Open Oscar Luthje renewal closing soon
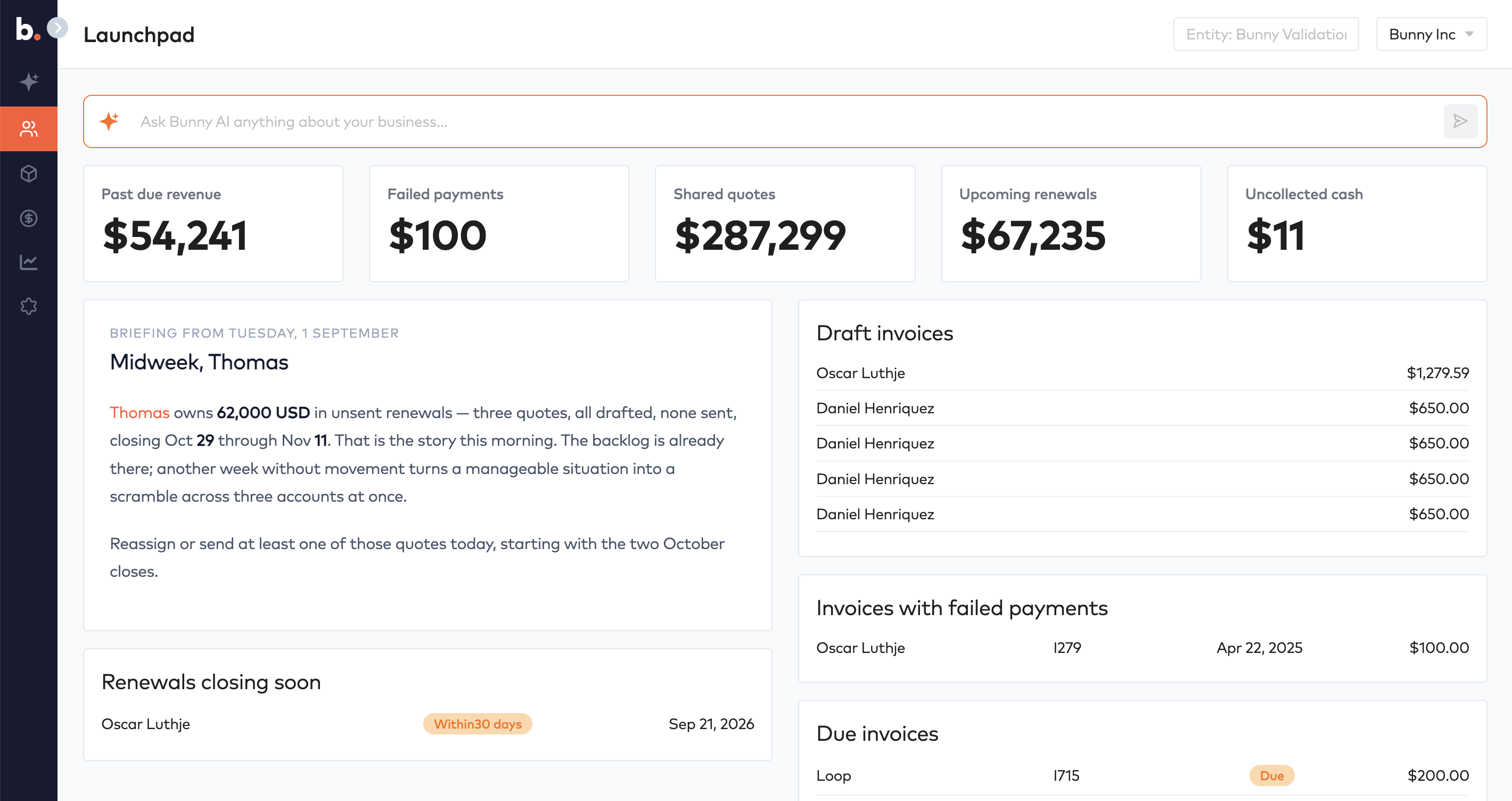Image resolution: width=1512 pixels, height=801 pixels. tap(428, 724)
